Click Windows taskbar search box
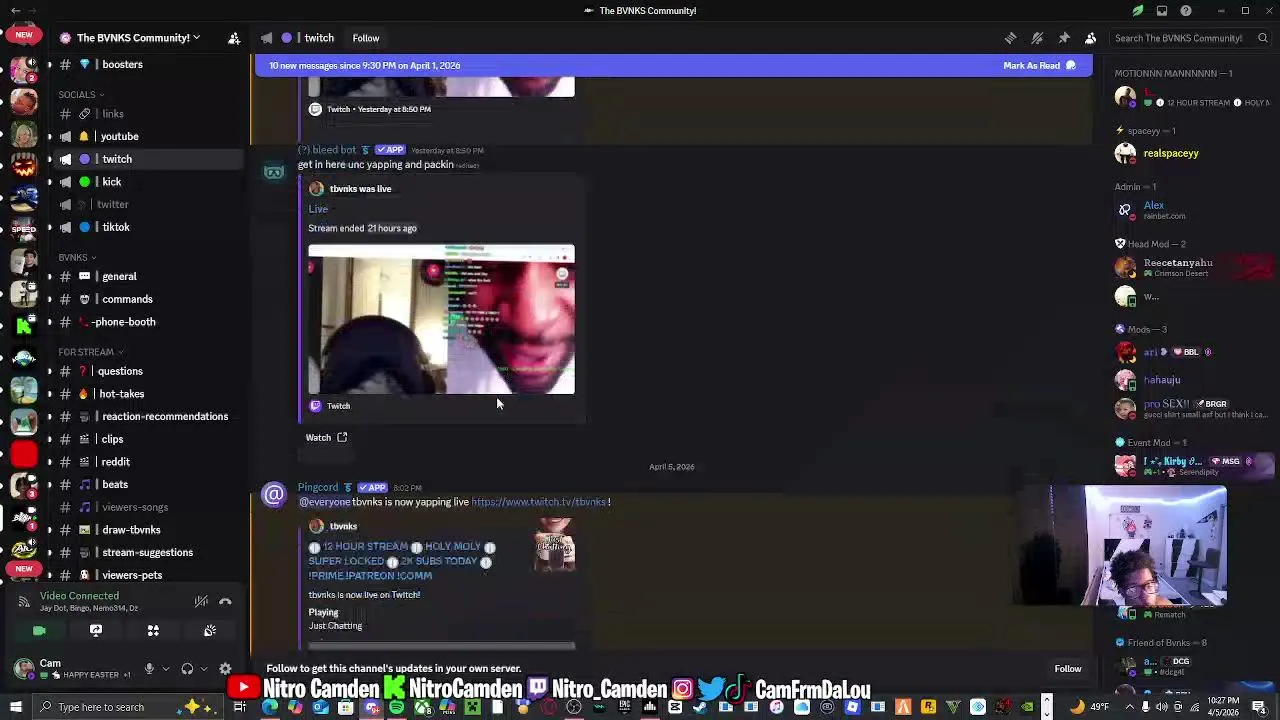 (x=128, y=707)
